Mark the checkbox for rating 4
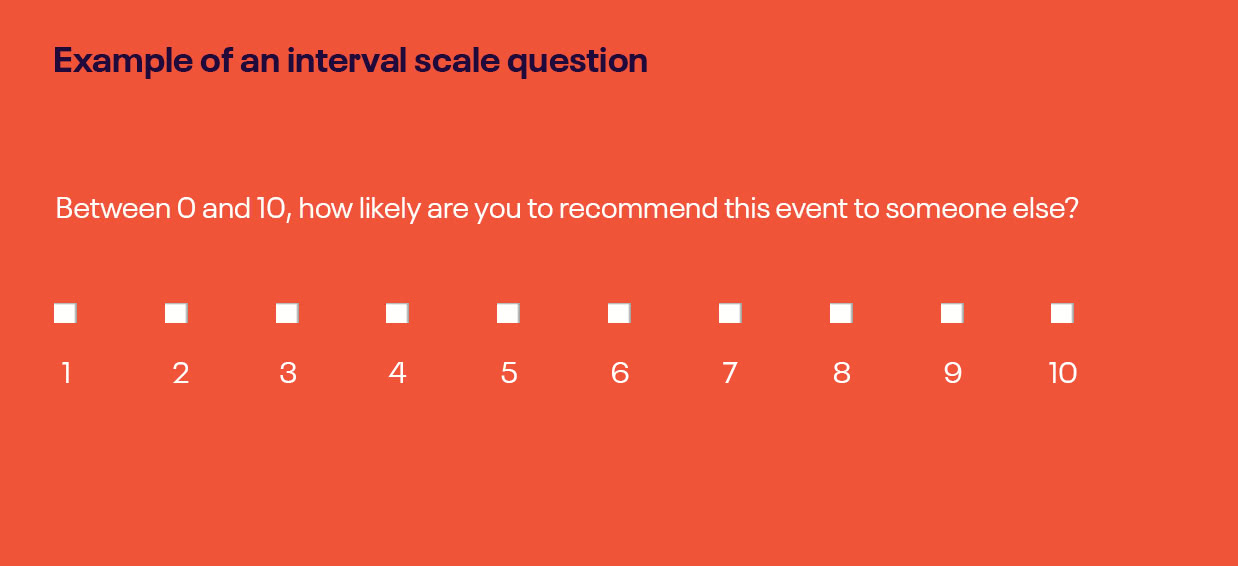This screenshot has width=1238, height=566. [397, 313]
